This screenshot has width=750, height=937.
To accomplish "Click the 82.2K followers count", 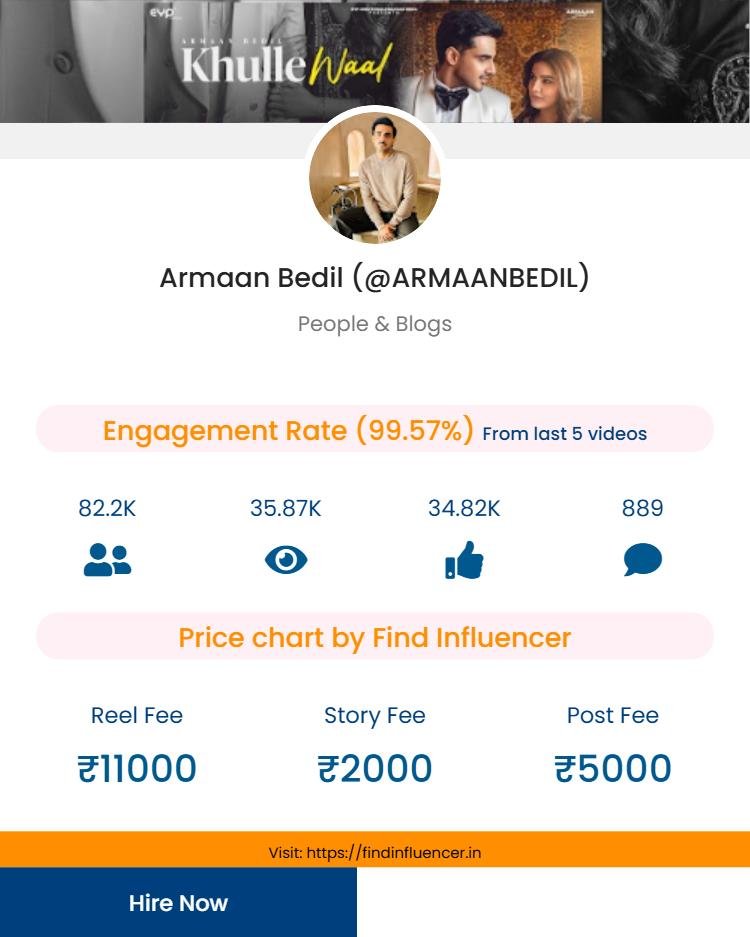I will coord(107,508).
